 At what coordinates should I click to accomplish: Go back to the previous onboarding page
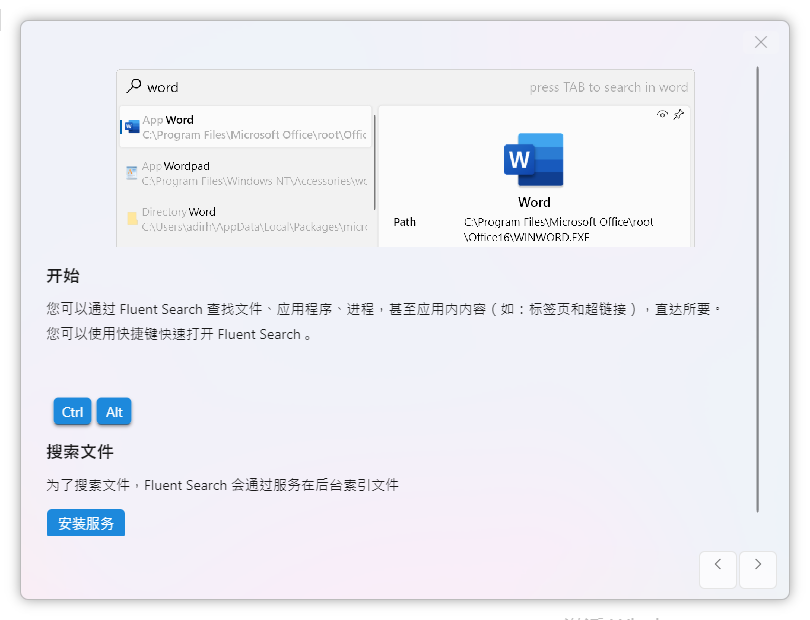tap(718, 569)
